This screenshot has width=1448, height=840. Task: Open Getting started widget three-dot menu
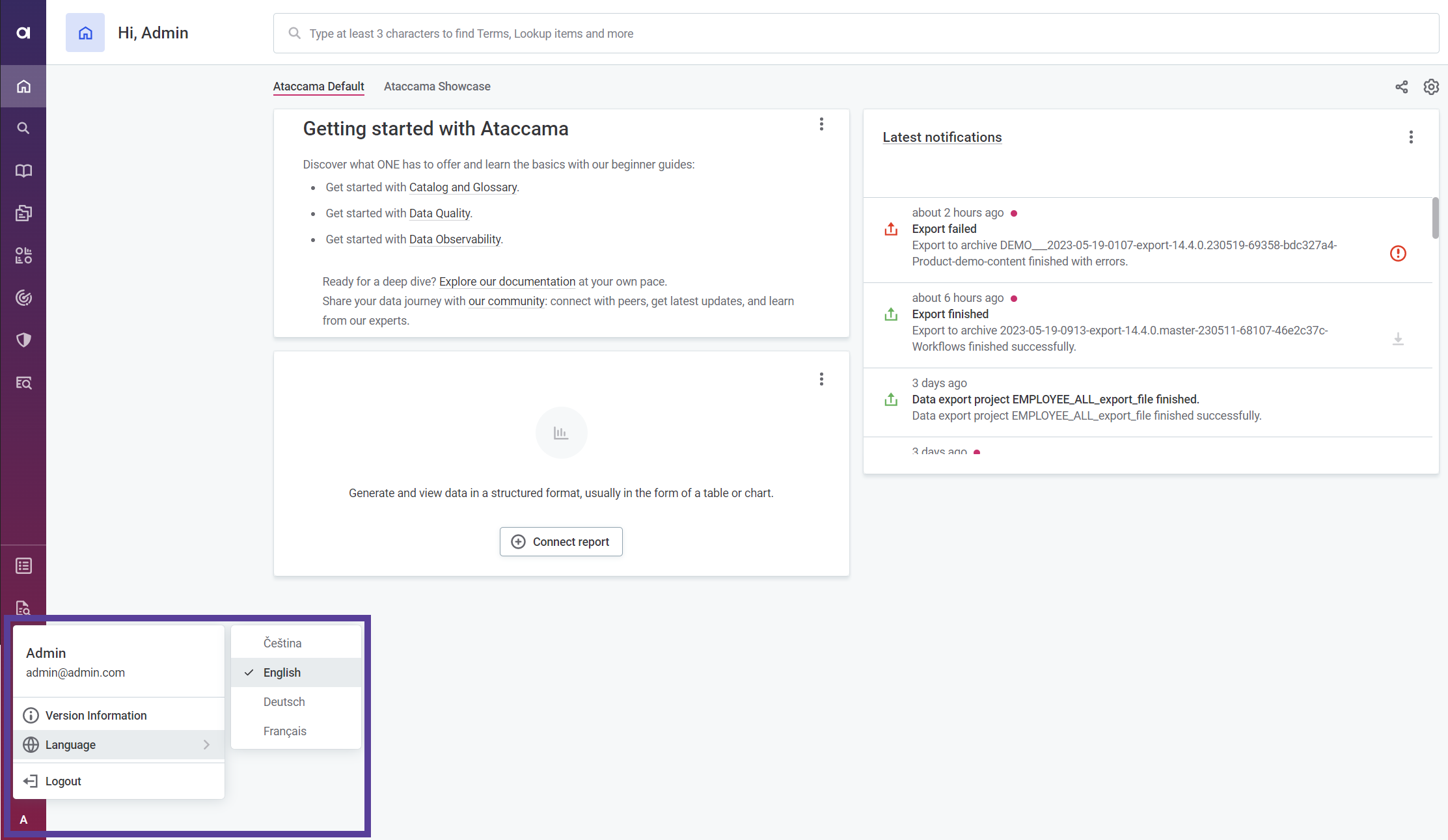click(x=821, y=124)
